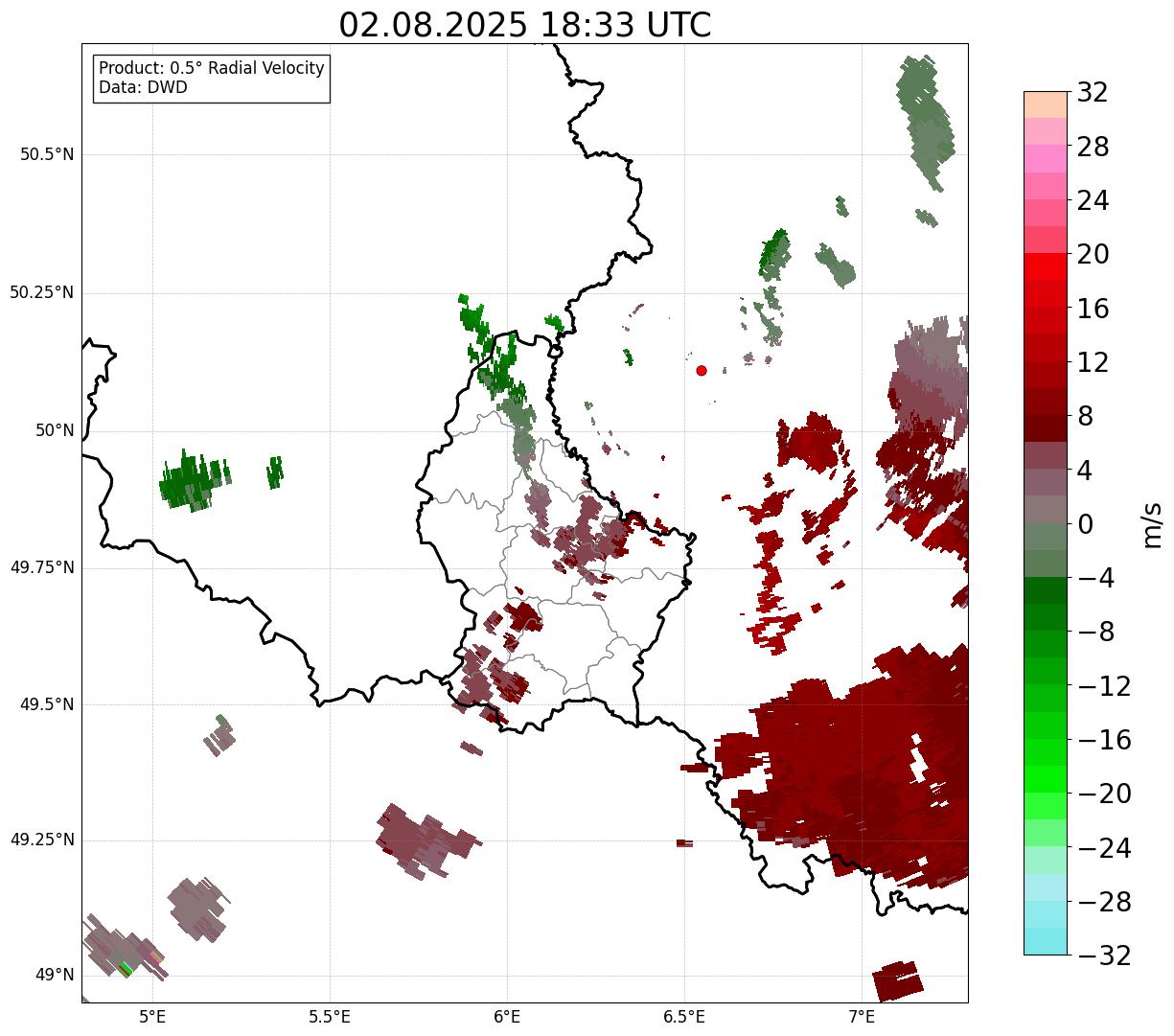
Task: Click the longitude label '7°E'
Action: point(862,1016)
